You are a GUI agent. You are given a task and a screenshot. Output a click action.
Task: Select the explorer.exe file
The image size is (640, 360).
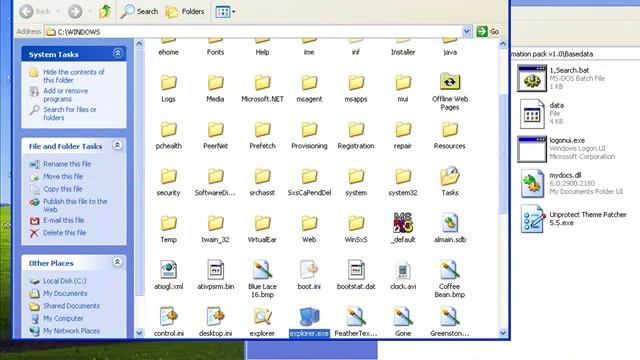(309, 322)
